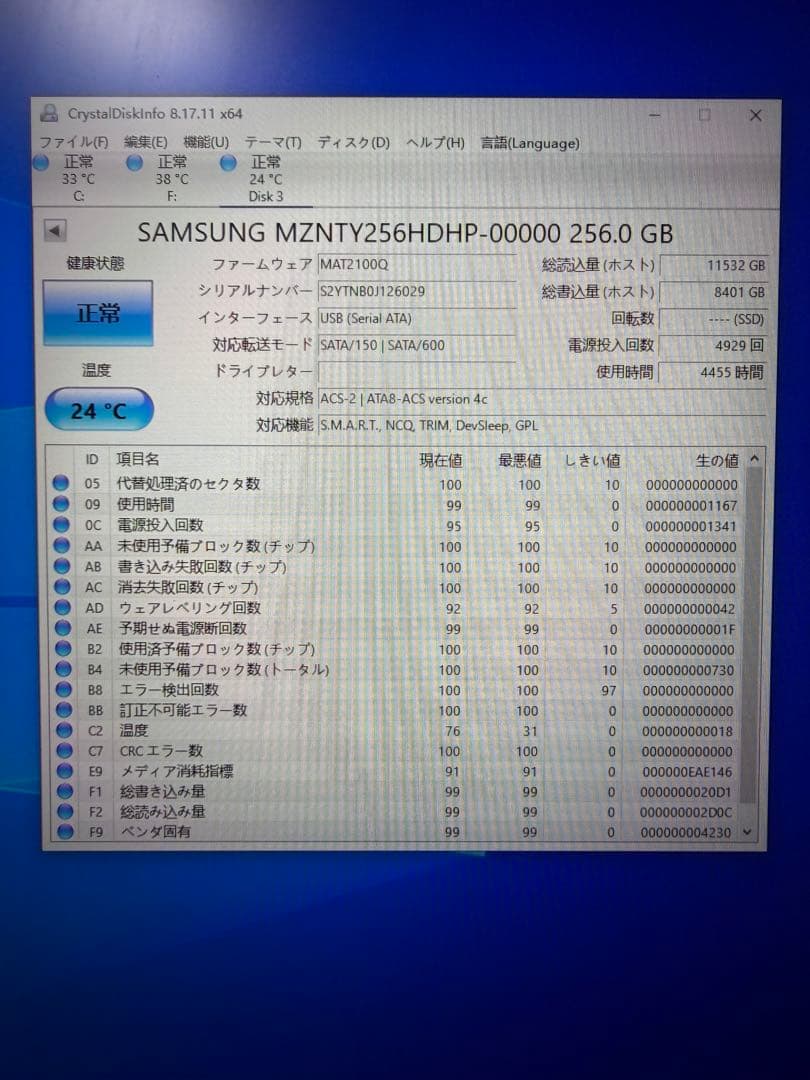The image size is (810, 1080).
Task: Click the total host reads value 11532 GB
Action: point(714,265)
